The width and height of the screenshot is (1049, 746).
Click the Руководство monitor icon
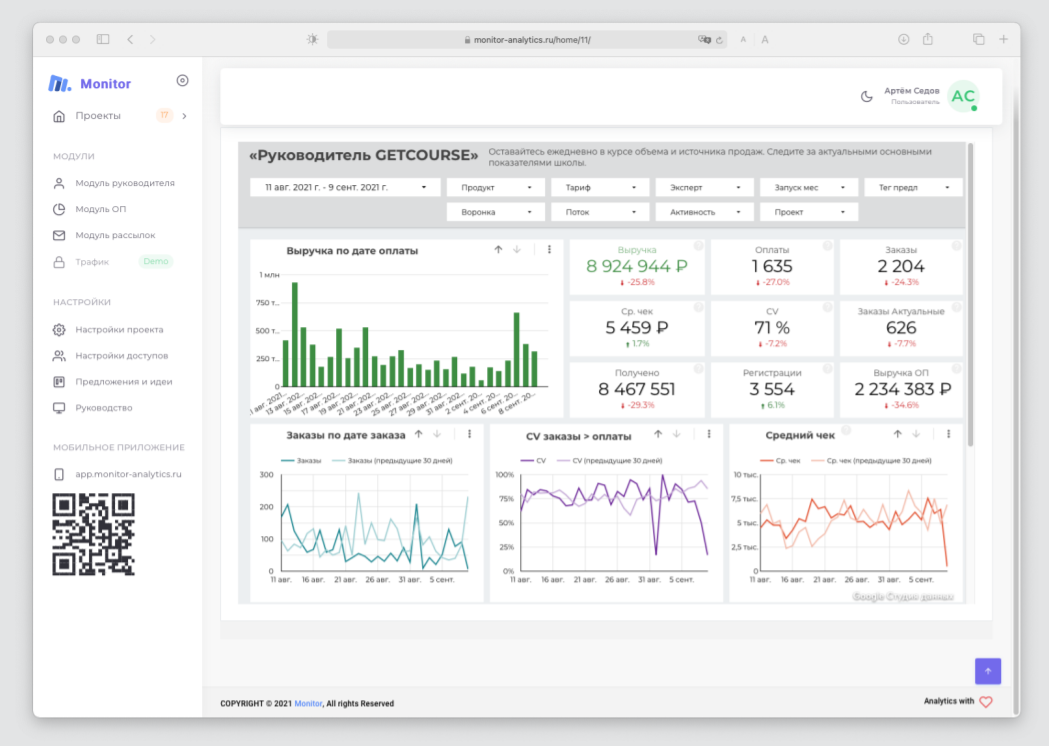click(x=59, y=407)
